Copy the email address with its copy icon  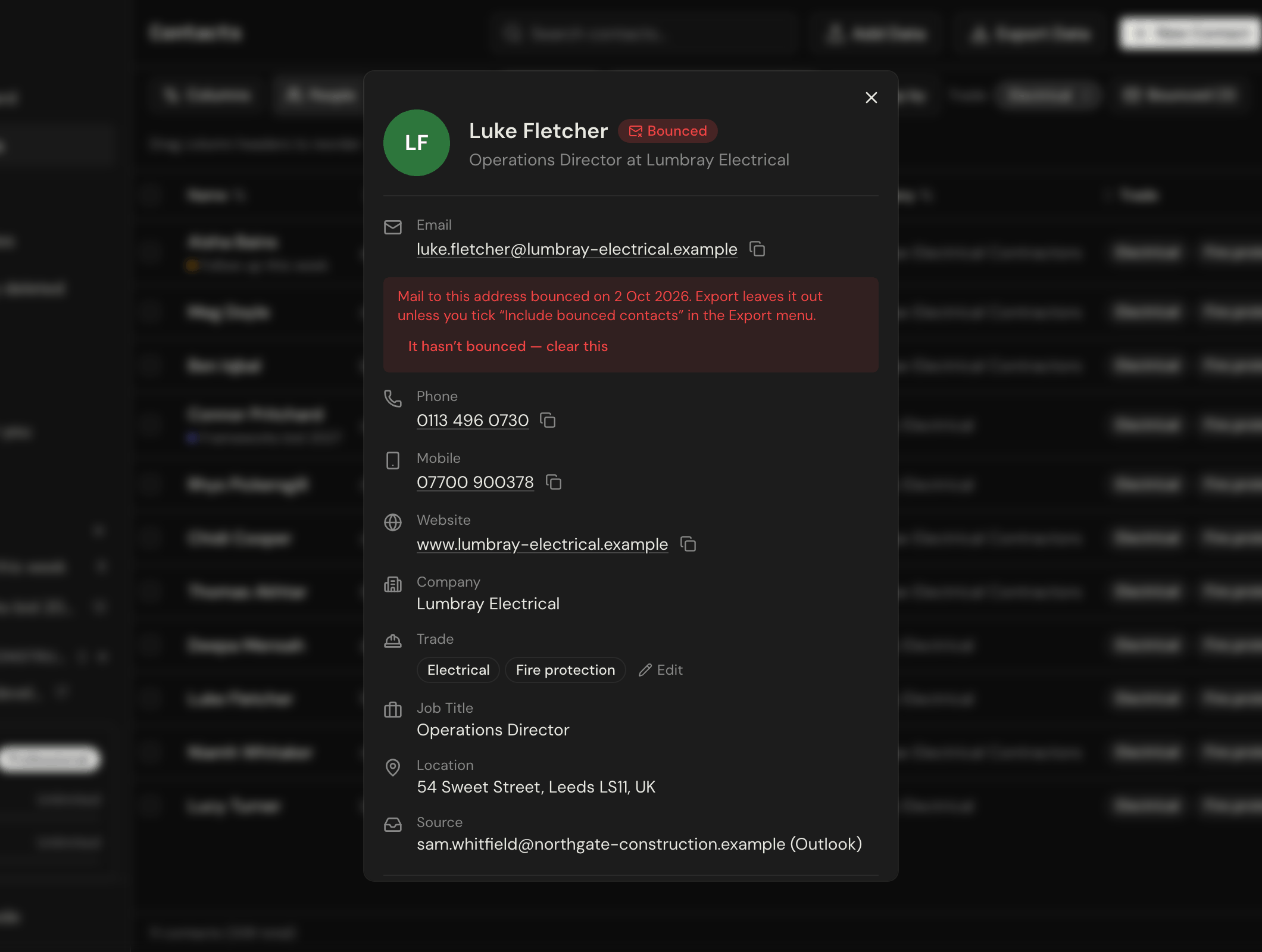(757, 249)
